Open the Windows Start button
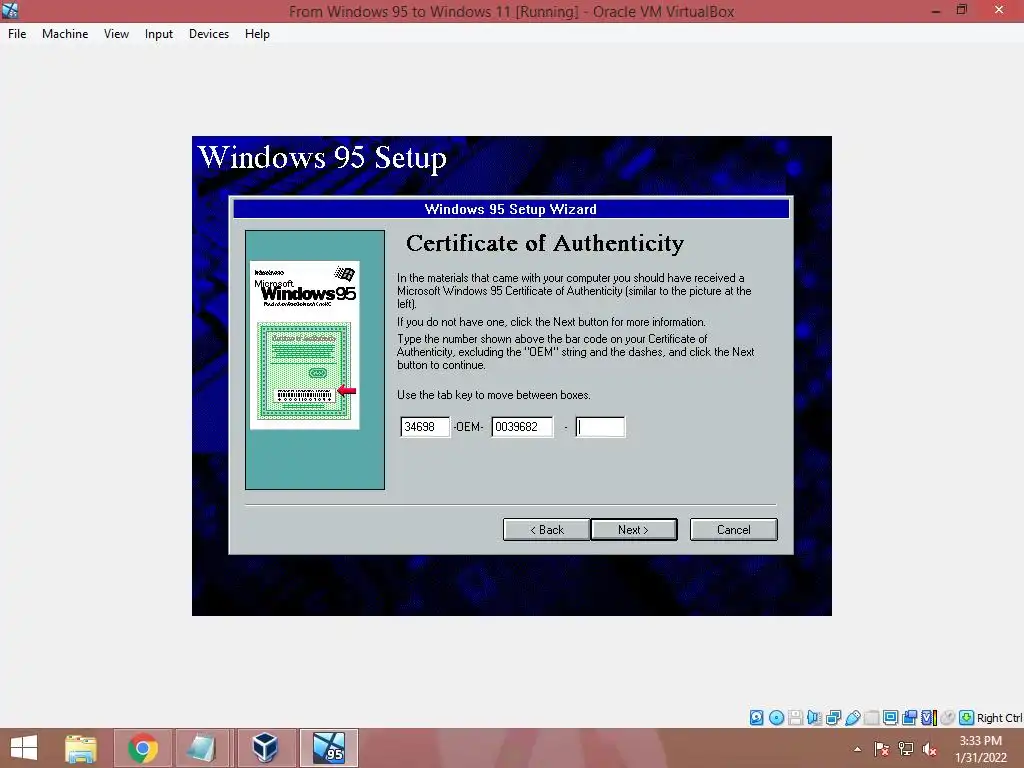1024x768 pixels. [x=24, y=748]
